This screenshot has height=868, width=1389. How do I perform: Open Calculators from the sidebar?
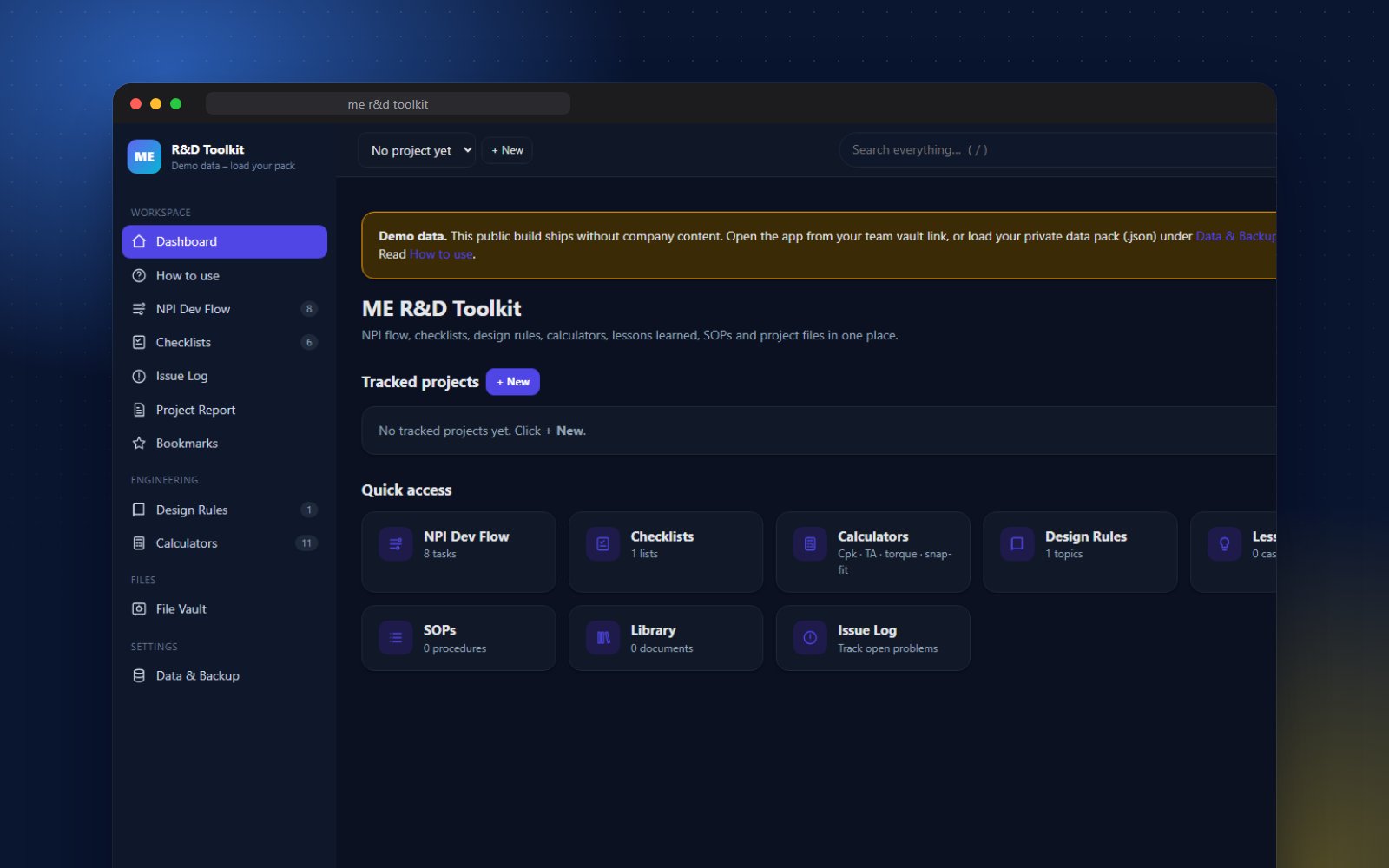click(x=224, y=543)
